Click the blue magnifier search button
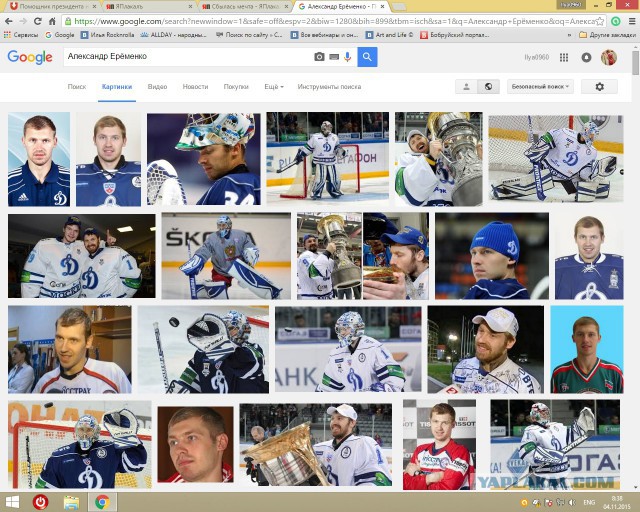640x512 pixels. pos(367,57)
